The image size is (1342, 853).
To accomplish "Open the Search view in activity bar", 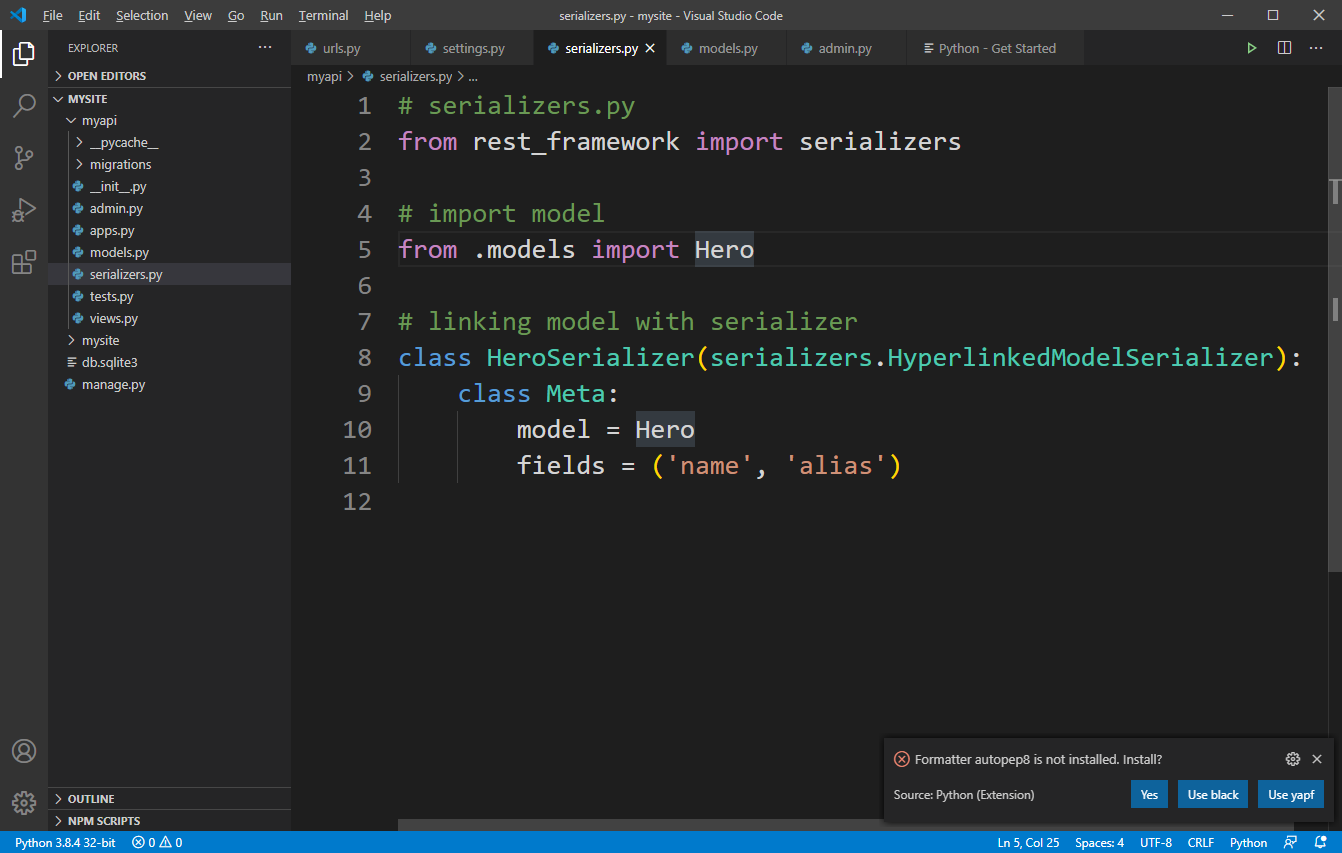I will [24, 106].
